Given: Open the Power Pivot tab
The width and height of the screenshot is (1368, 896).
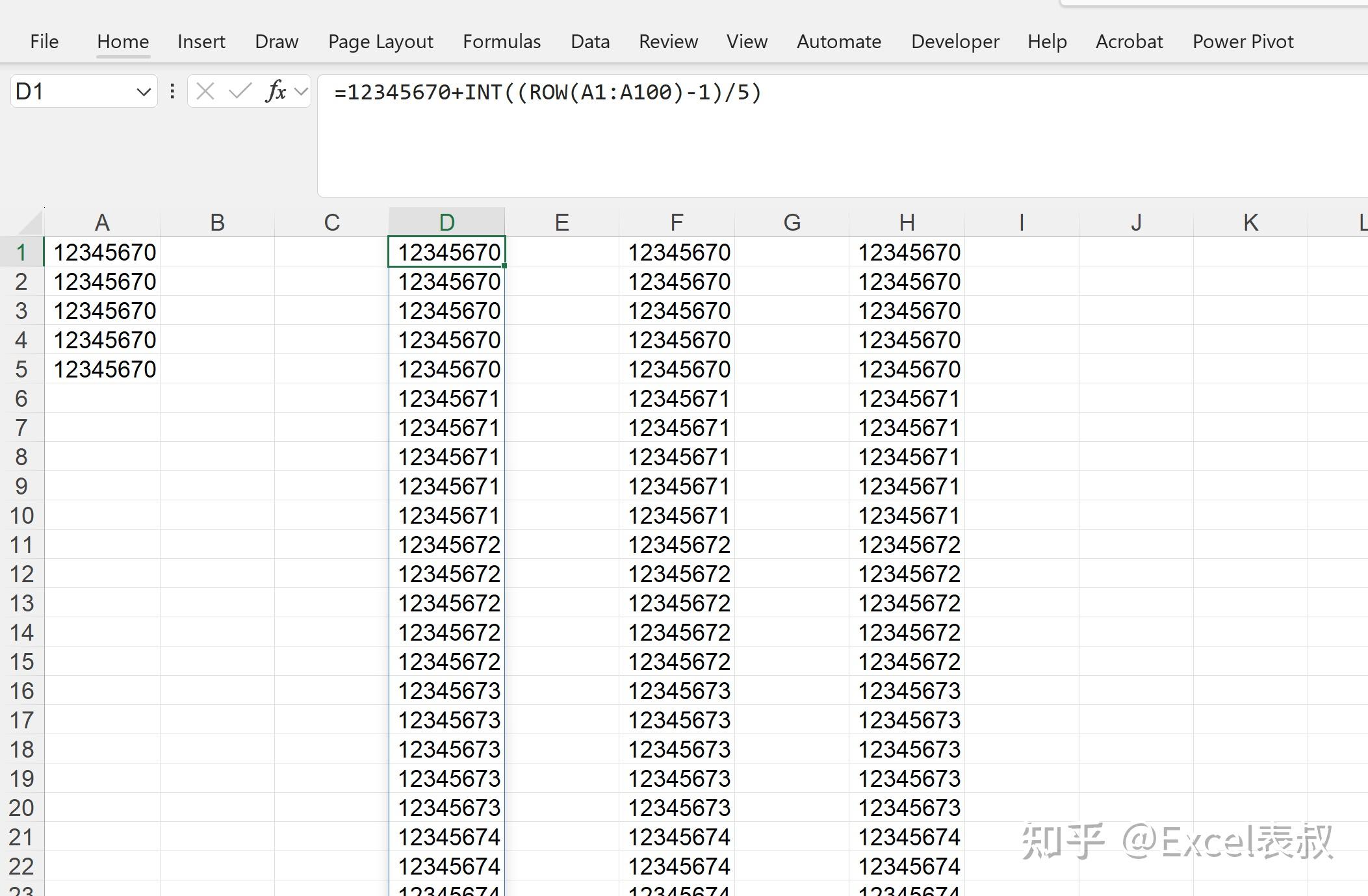Looking at the screenshot, I should pyautogui.click(x=1242, y=41).
